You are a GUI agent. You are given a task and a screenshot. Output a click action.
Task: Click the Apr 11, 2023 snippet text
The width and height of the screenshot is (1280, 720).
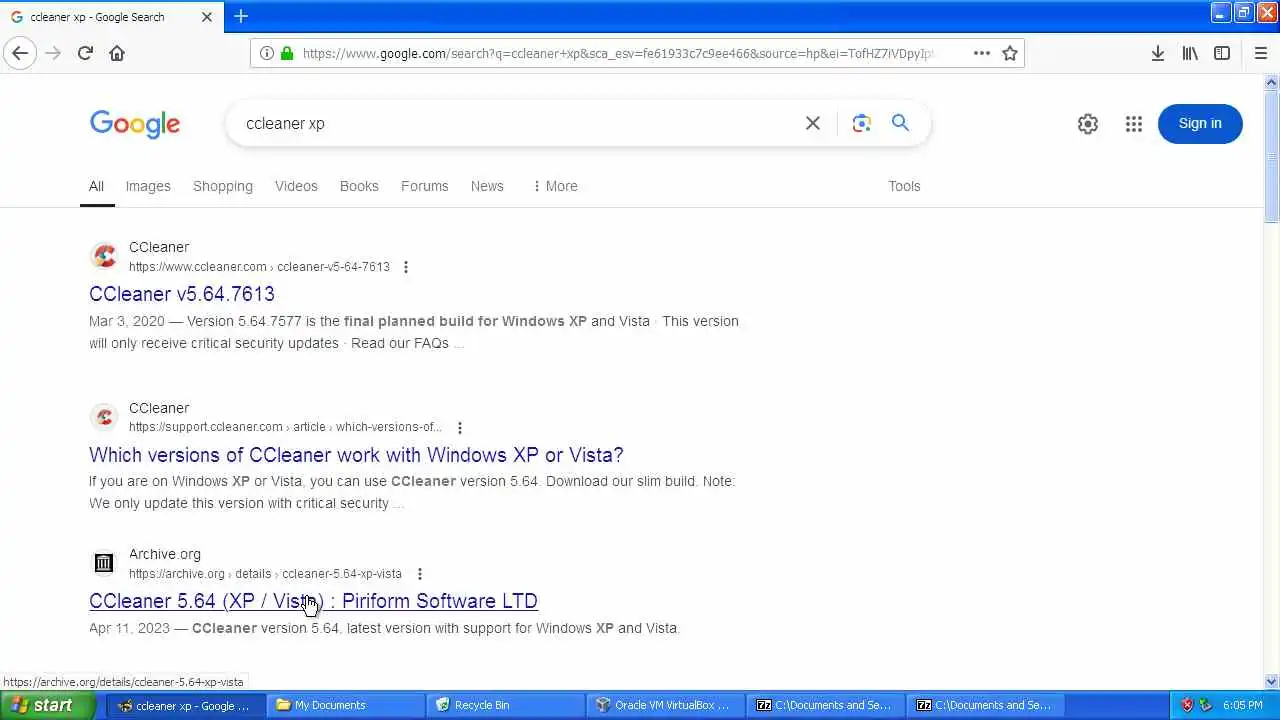coord(384,628)
